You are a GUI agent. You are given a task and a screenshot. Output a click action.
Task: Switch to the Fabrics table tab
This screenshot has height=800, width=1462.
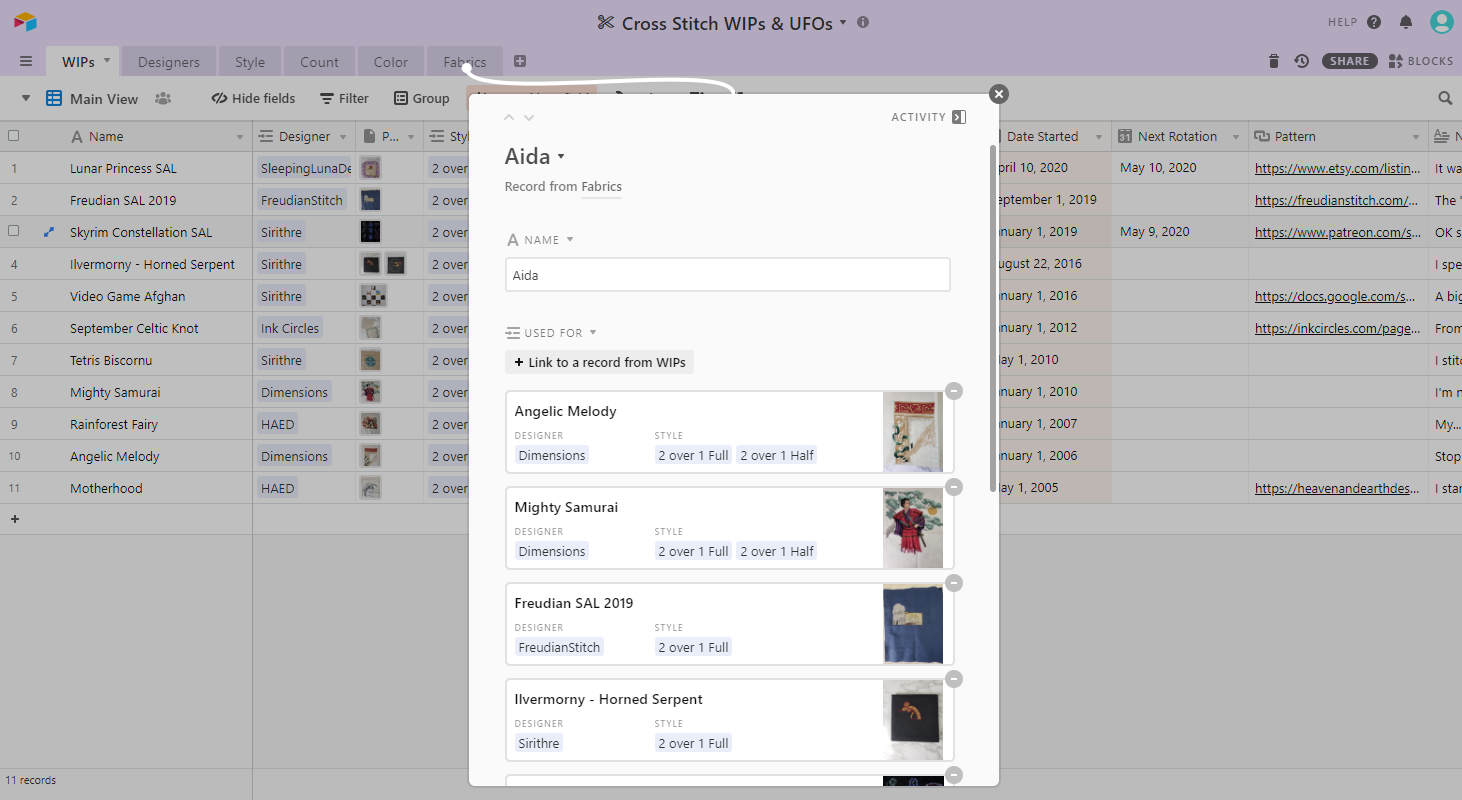464,60
